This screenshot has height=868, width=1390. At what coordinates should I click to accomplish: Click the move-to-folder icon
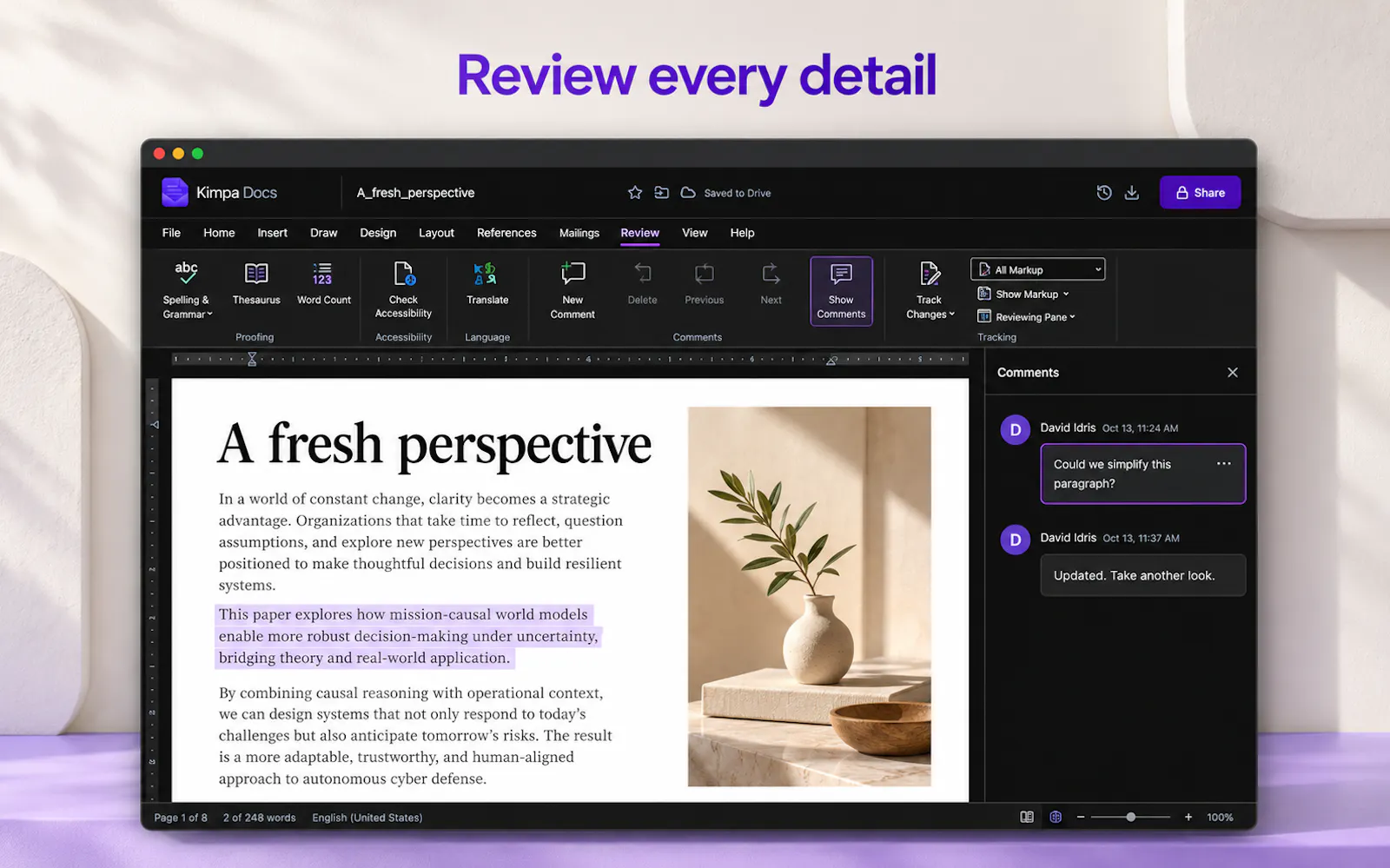click(662, 193)
